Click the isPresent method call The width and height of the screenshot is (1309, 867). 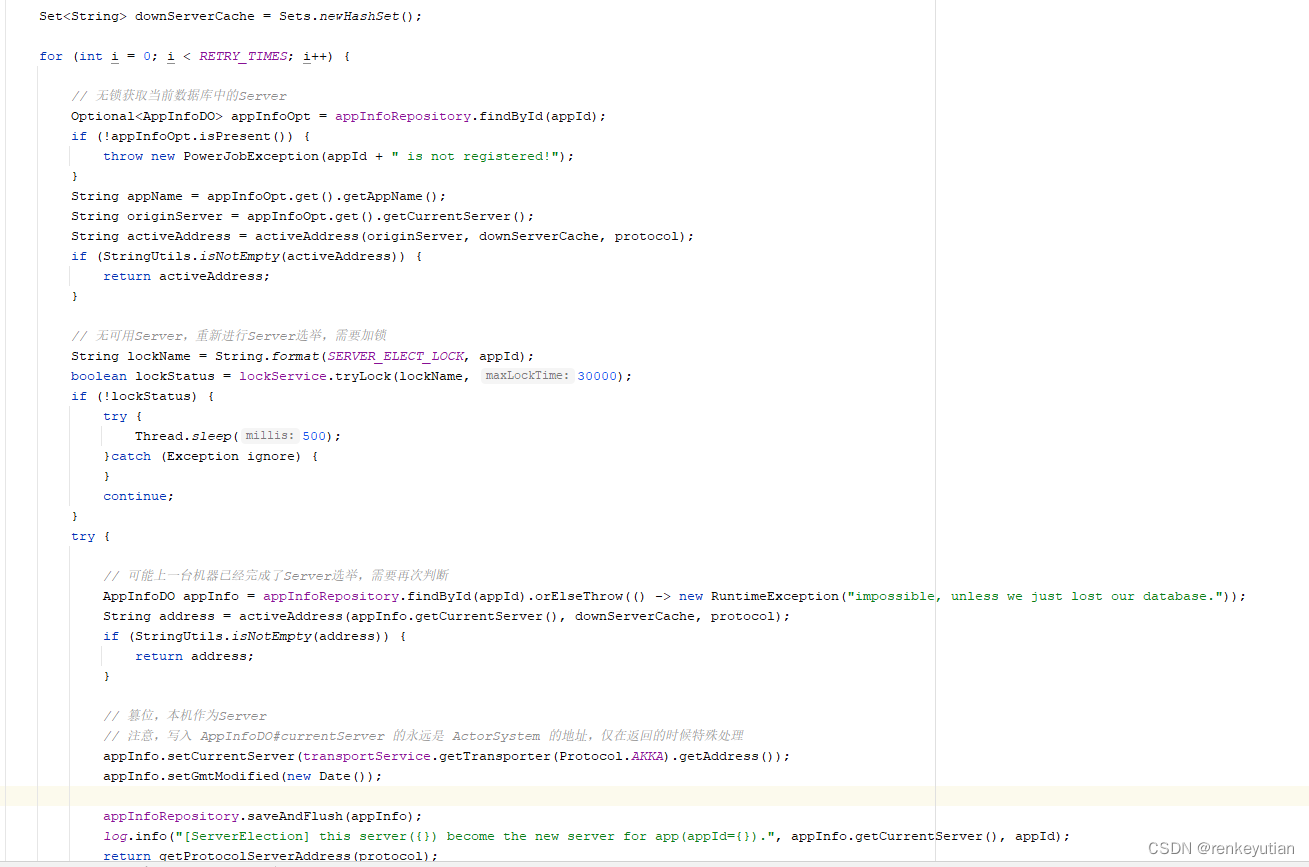[x=235, y=136]
